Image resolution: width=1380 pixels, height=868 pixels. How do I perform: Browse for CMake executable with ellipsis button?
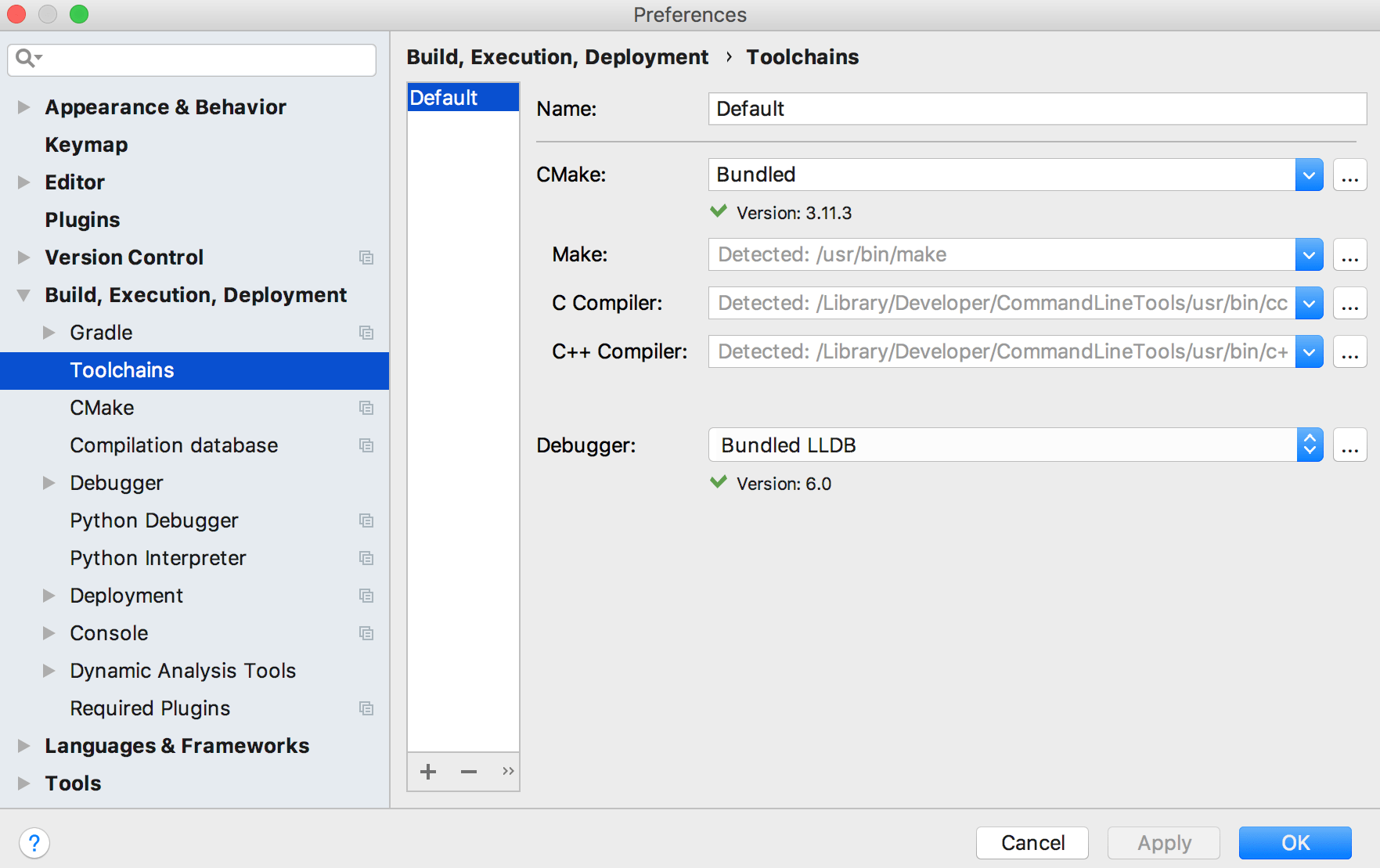1350,175
